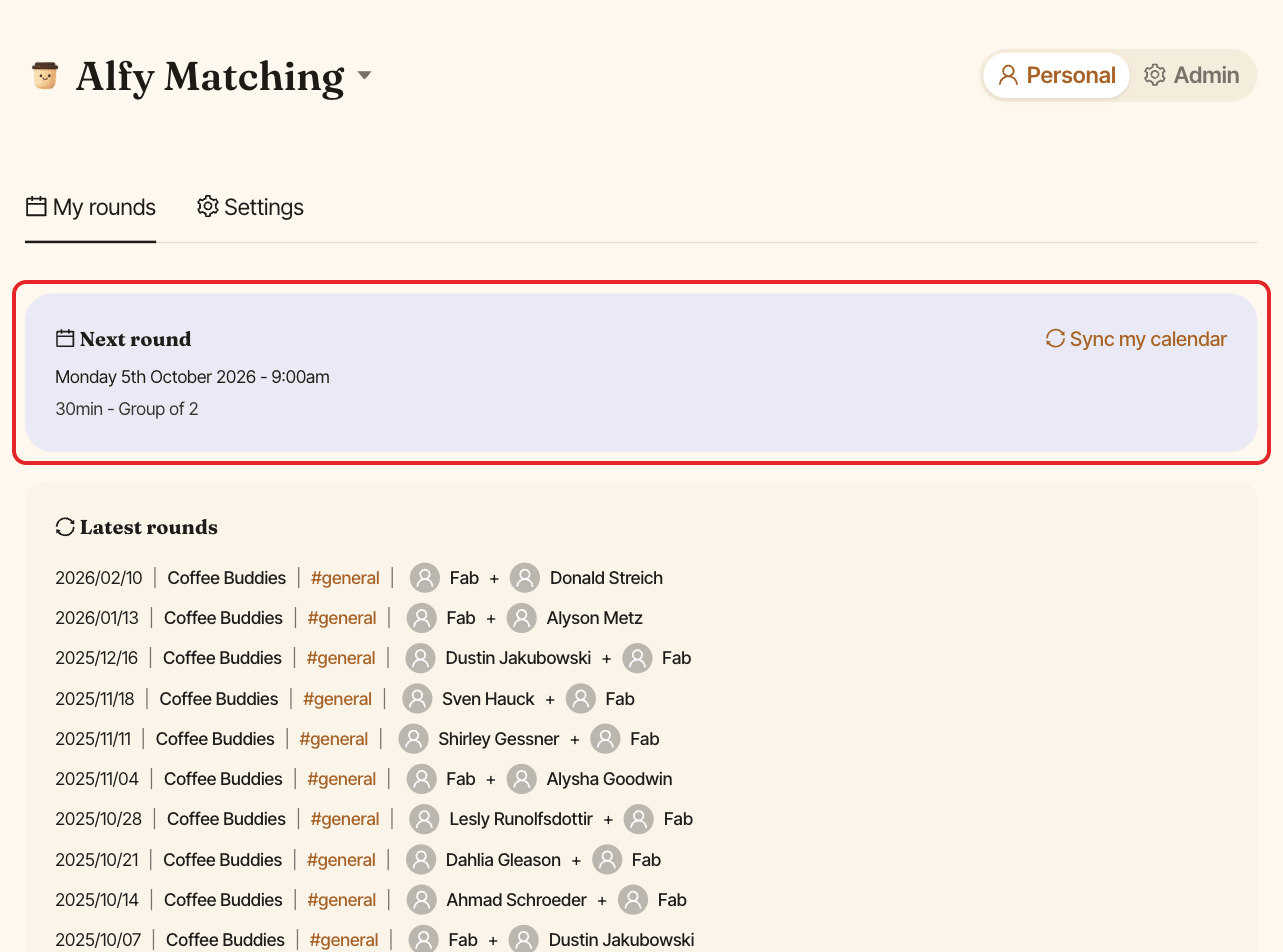This screenshot has height=952, width=1283.
Task: Click the Latest rounds heading
Action: pyautogui.click(x=148, y=527)
